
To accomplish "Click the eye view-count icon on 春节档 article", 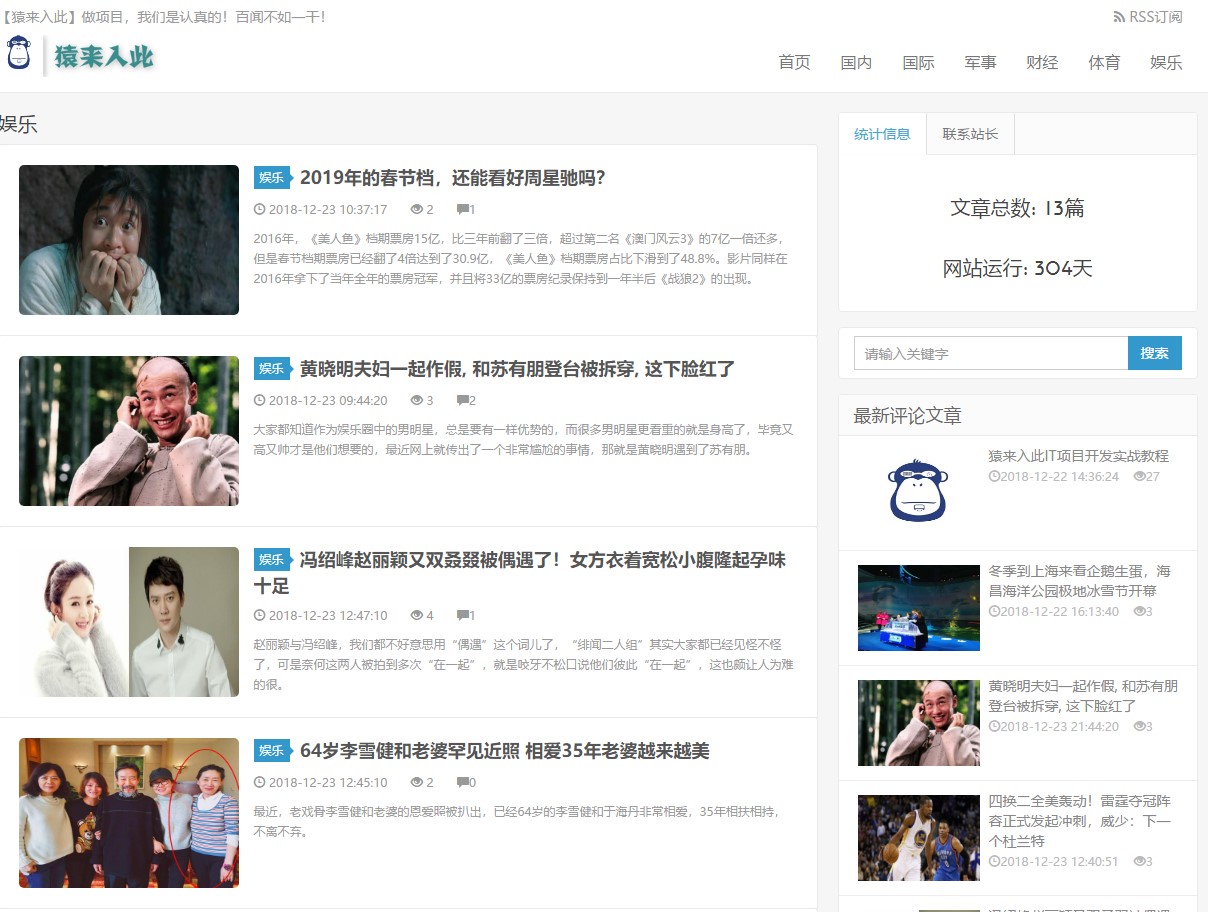I will [x=417, y=208].
